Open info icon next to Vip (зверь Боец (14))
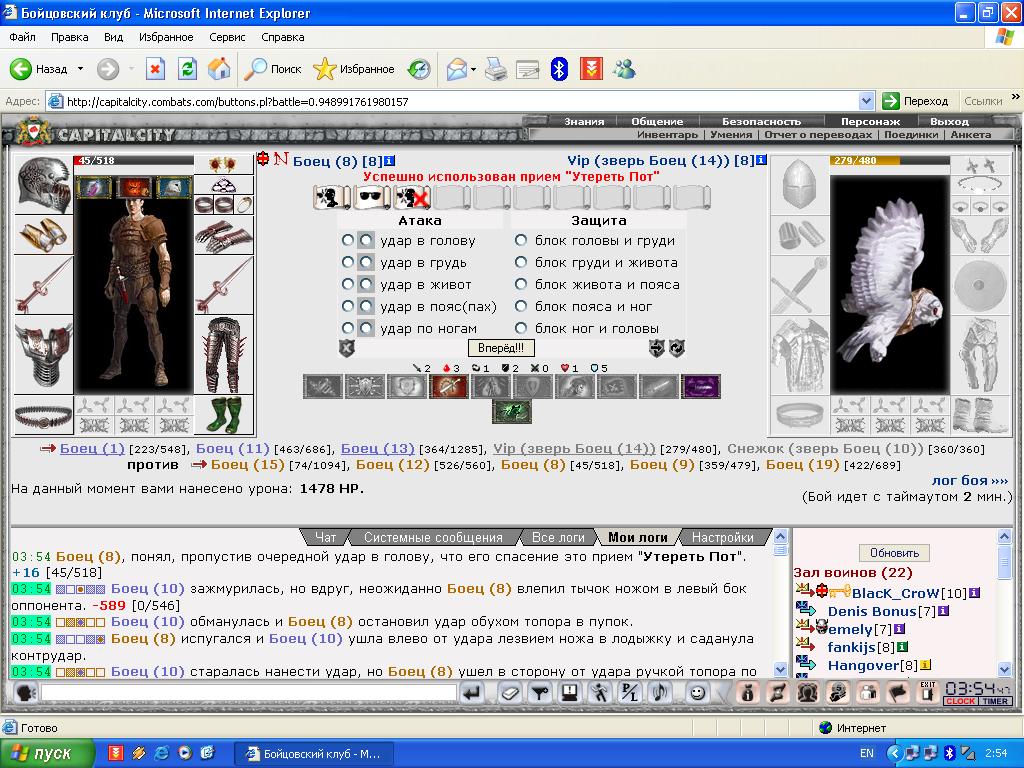This screenshot has height=768, width=1024. 761,161
